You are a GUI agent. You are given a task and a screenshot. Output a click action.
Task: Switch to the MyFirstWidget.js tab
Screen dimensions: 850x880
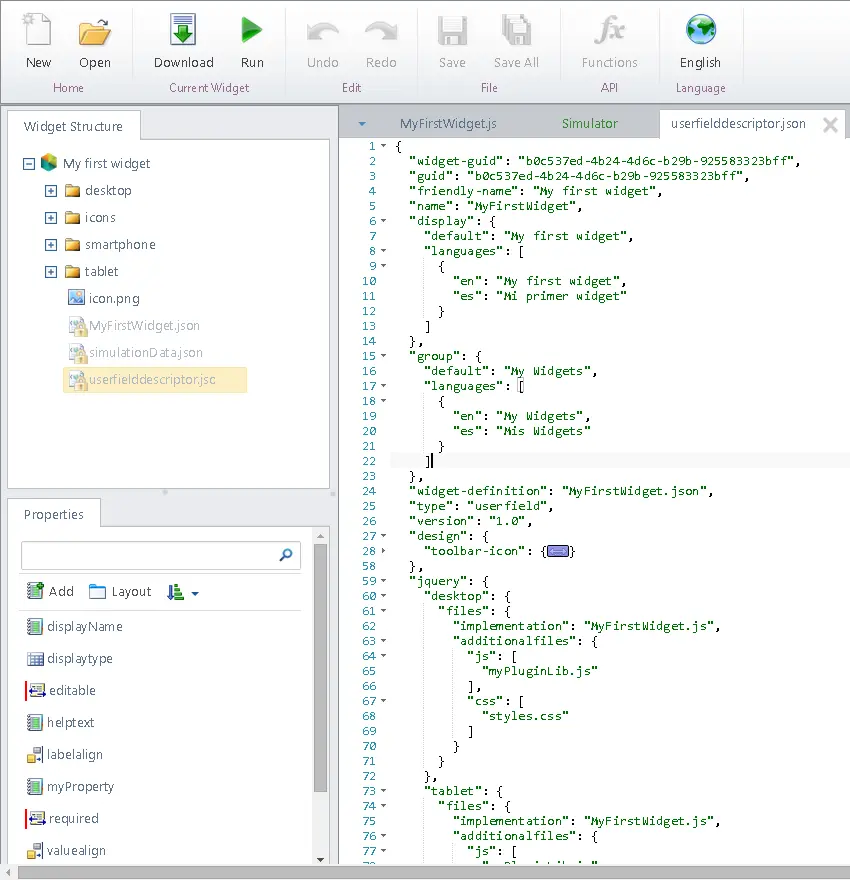point(448,123)
